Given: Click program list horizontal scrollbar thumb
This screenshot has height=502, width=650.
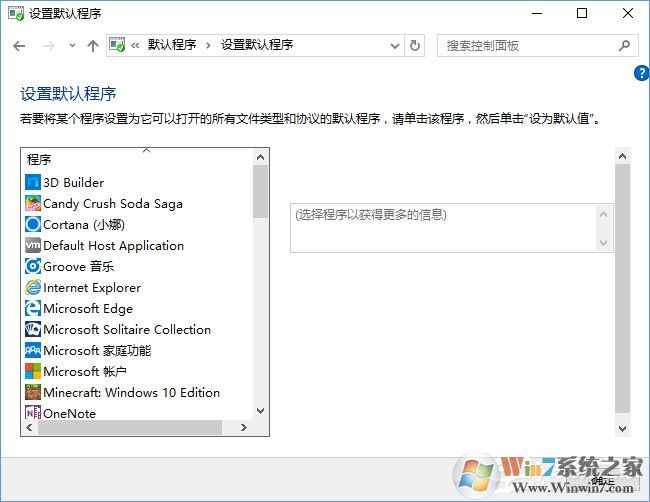Looking at the screenshot, I should click(x=130, y=427).
